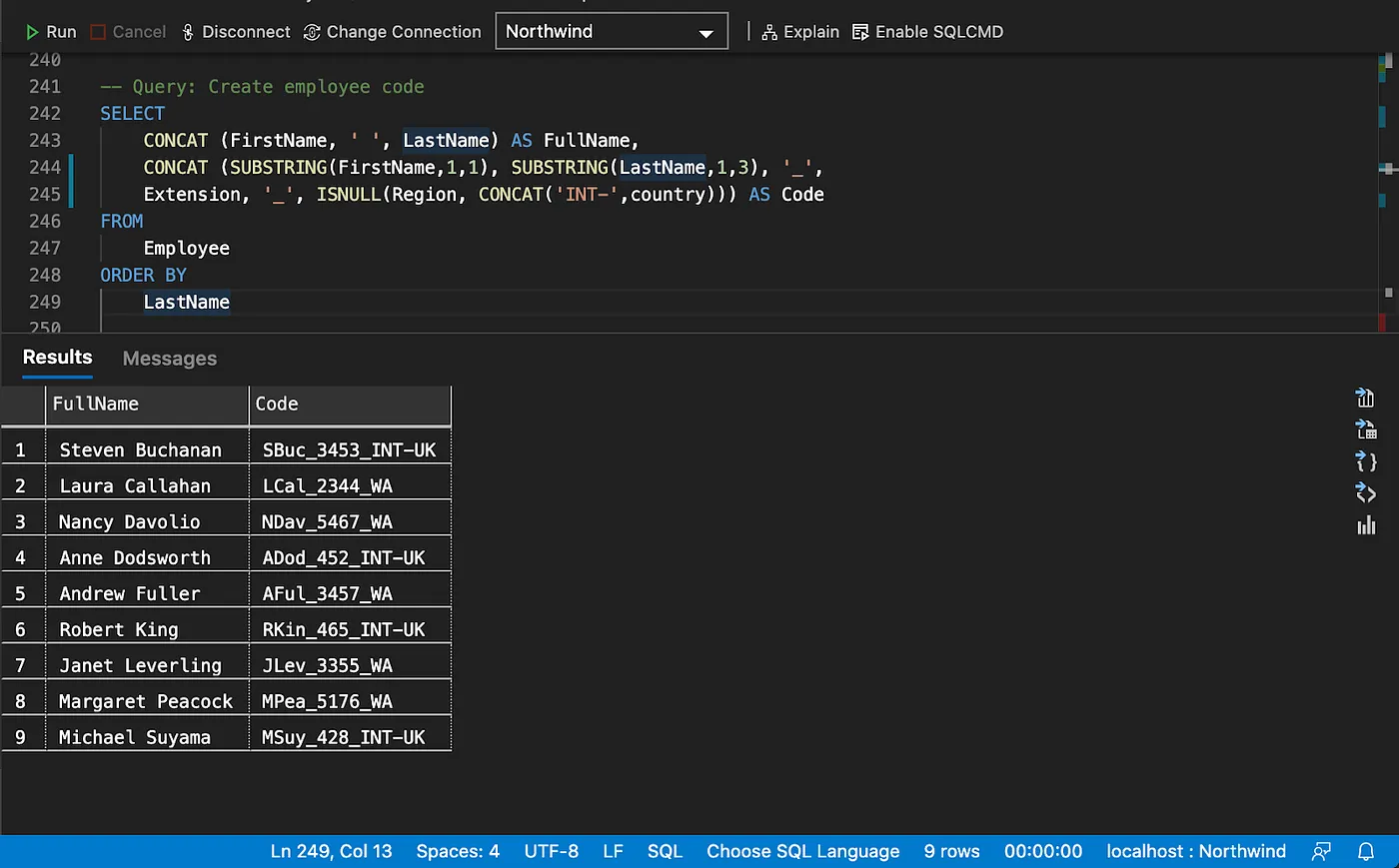Viewport: 1399px width, 868px height.
Task: Open Ln 249, Col 13 go-to-line
Action: (331, 852)
